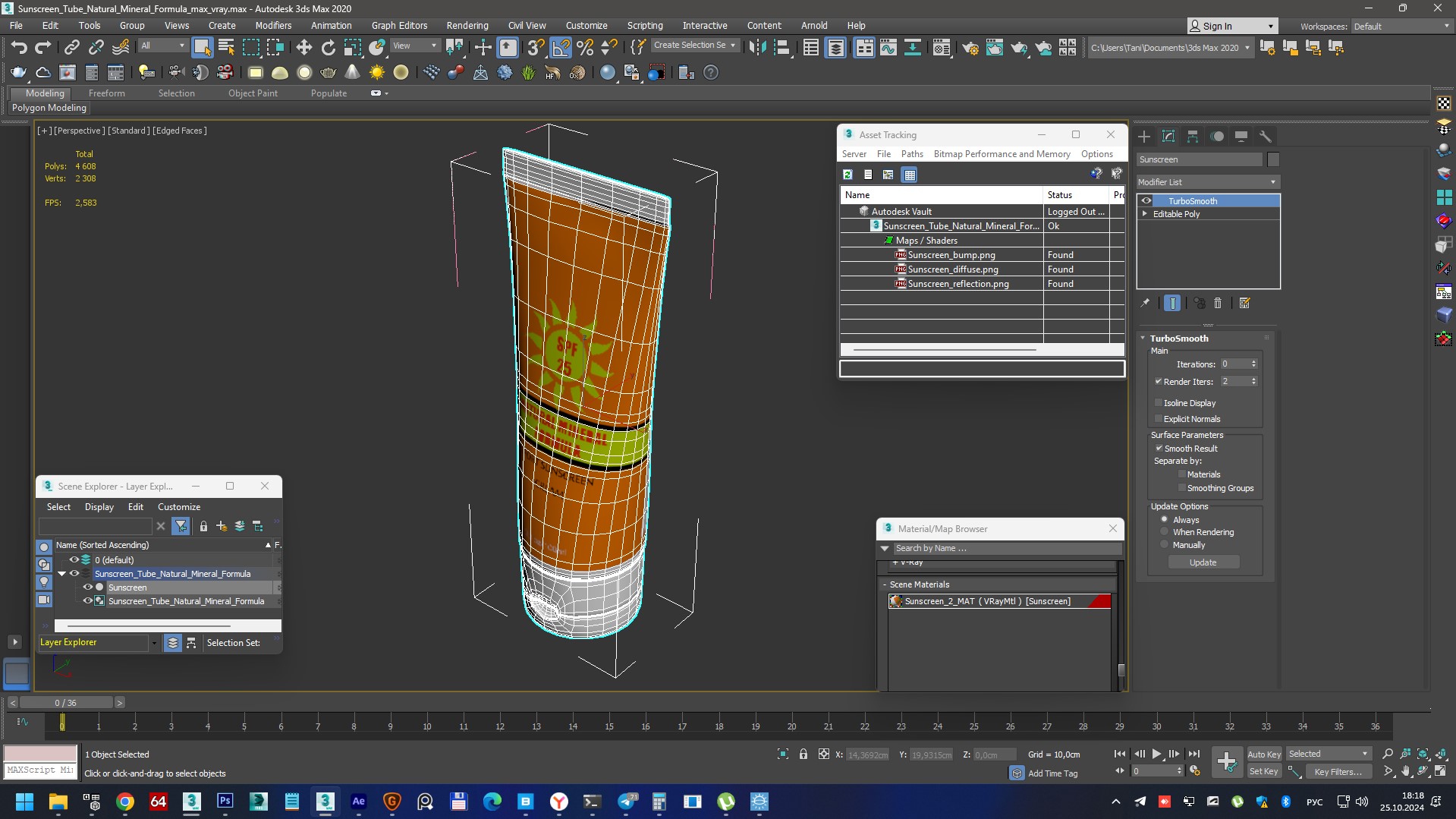
Task: Switch Asset Tracking to table view icon
Action: click(x=909, y=175)
